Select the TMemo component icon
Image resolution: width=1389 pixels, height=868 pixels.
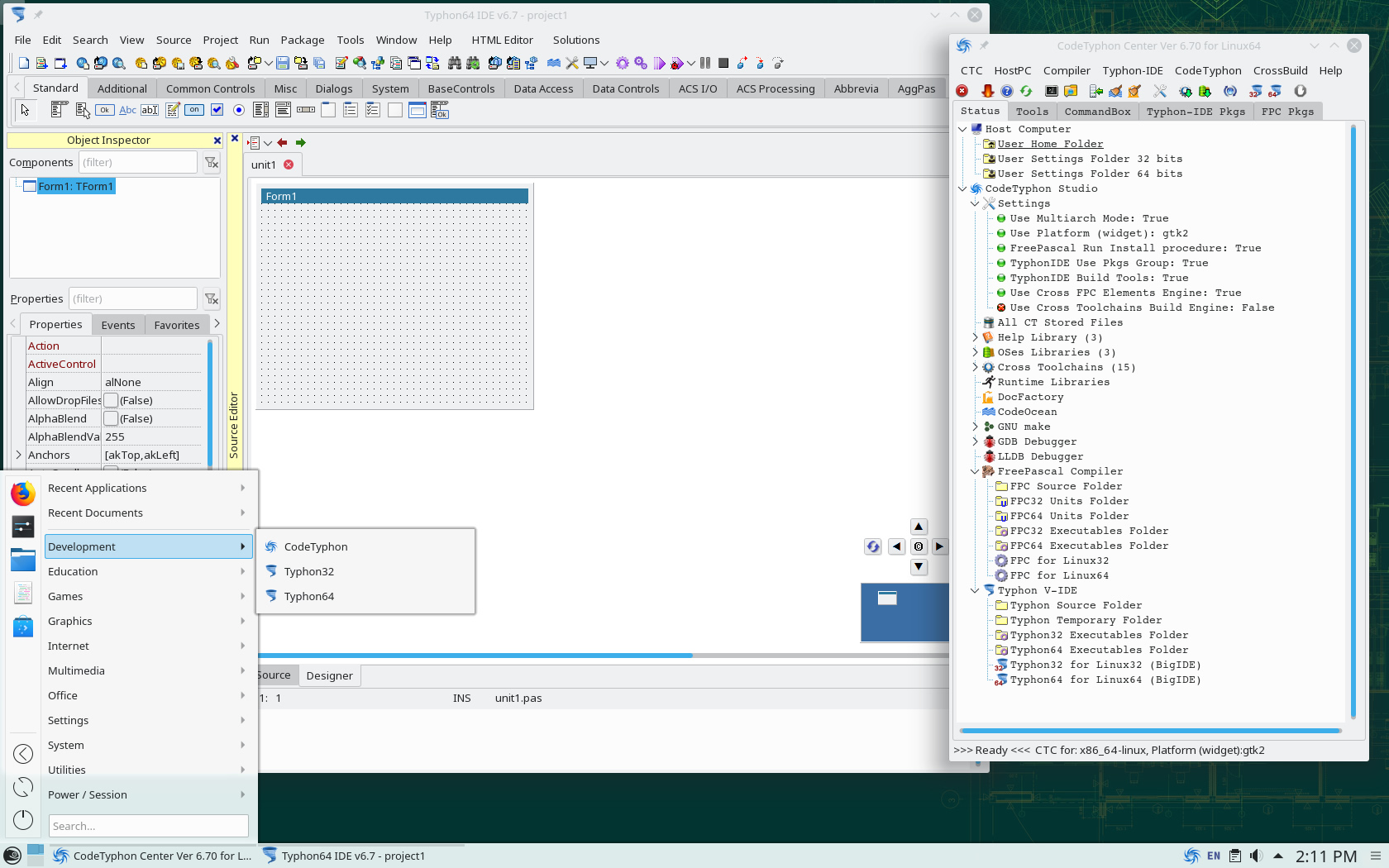pyautogui.click(x=172, y=109)
